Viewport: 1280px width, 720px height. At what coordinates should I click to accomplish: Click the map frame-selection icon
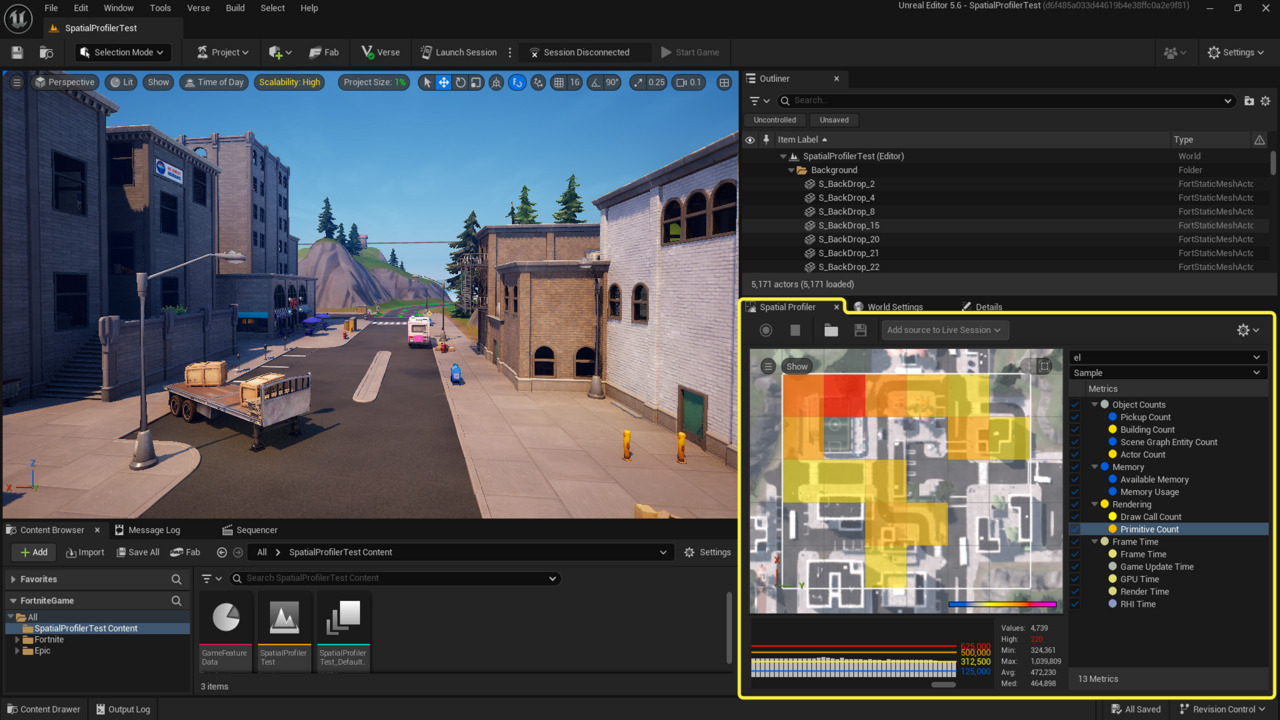1044,366
